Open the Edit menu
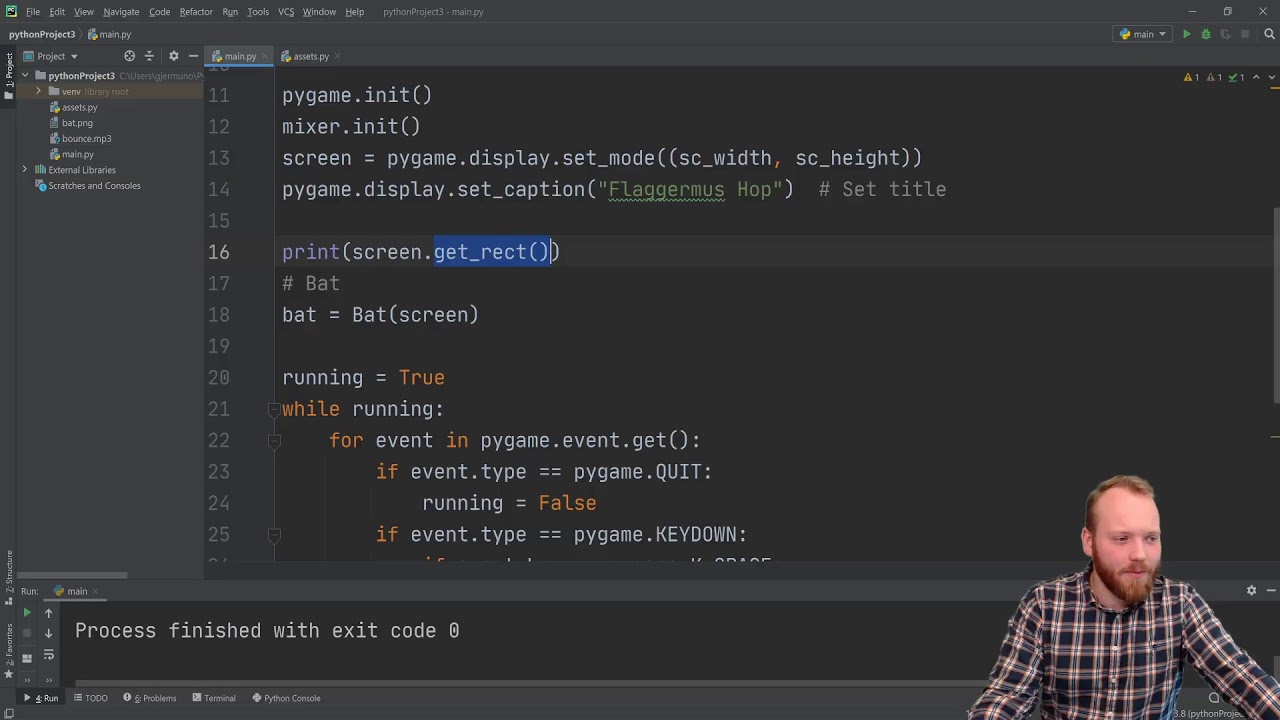 pyautogui.click(x=57, y=12)
